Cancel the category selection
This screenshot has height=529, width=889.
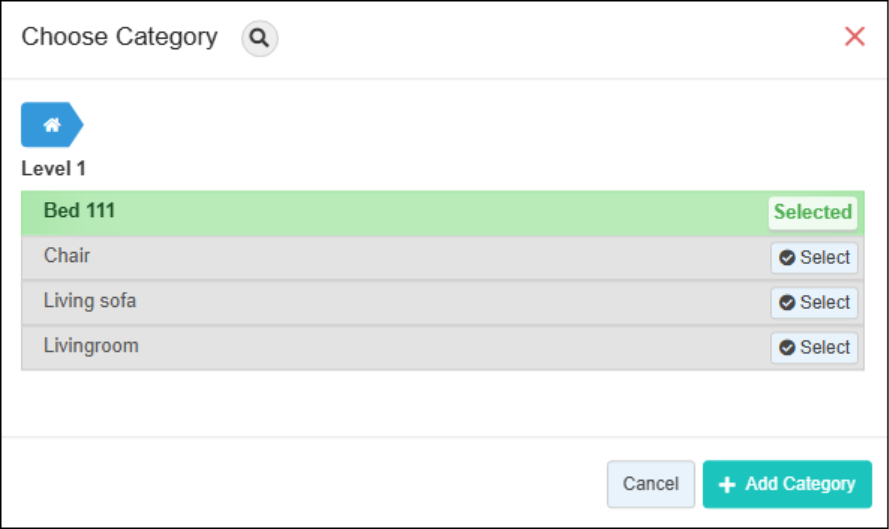point(650,484)
